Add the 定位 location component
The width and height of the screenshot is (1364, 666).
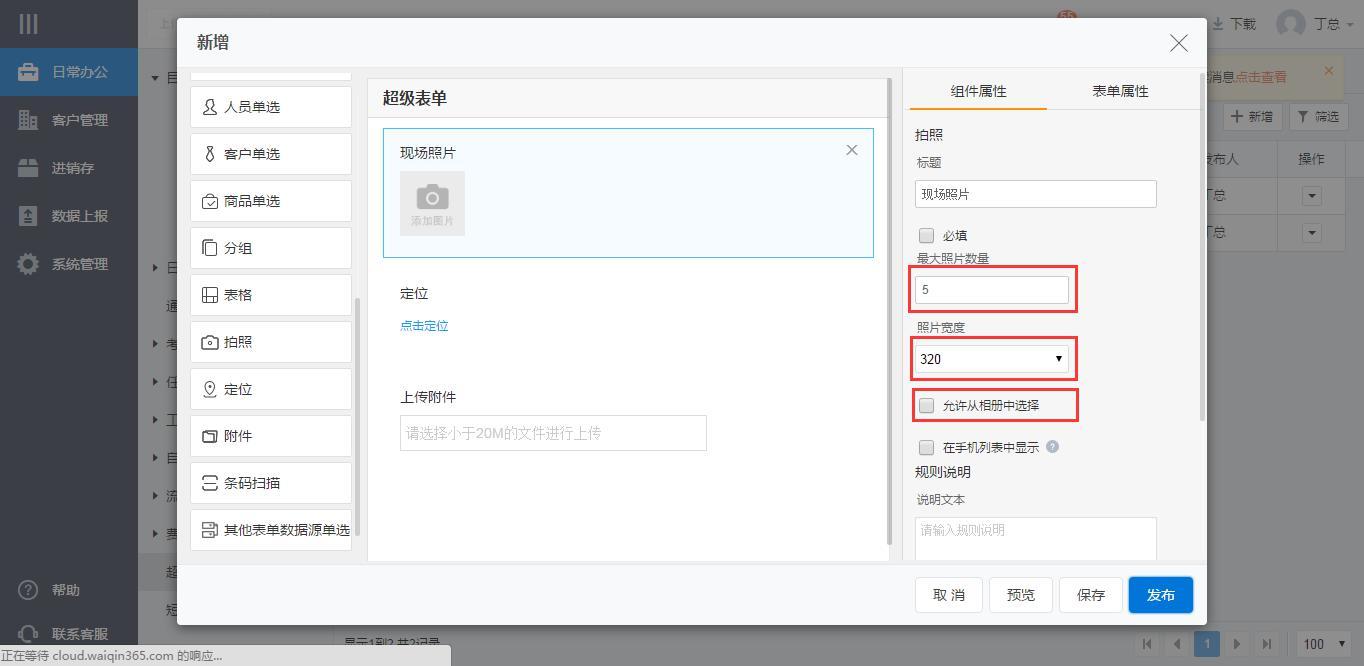270,389
